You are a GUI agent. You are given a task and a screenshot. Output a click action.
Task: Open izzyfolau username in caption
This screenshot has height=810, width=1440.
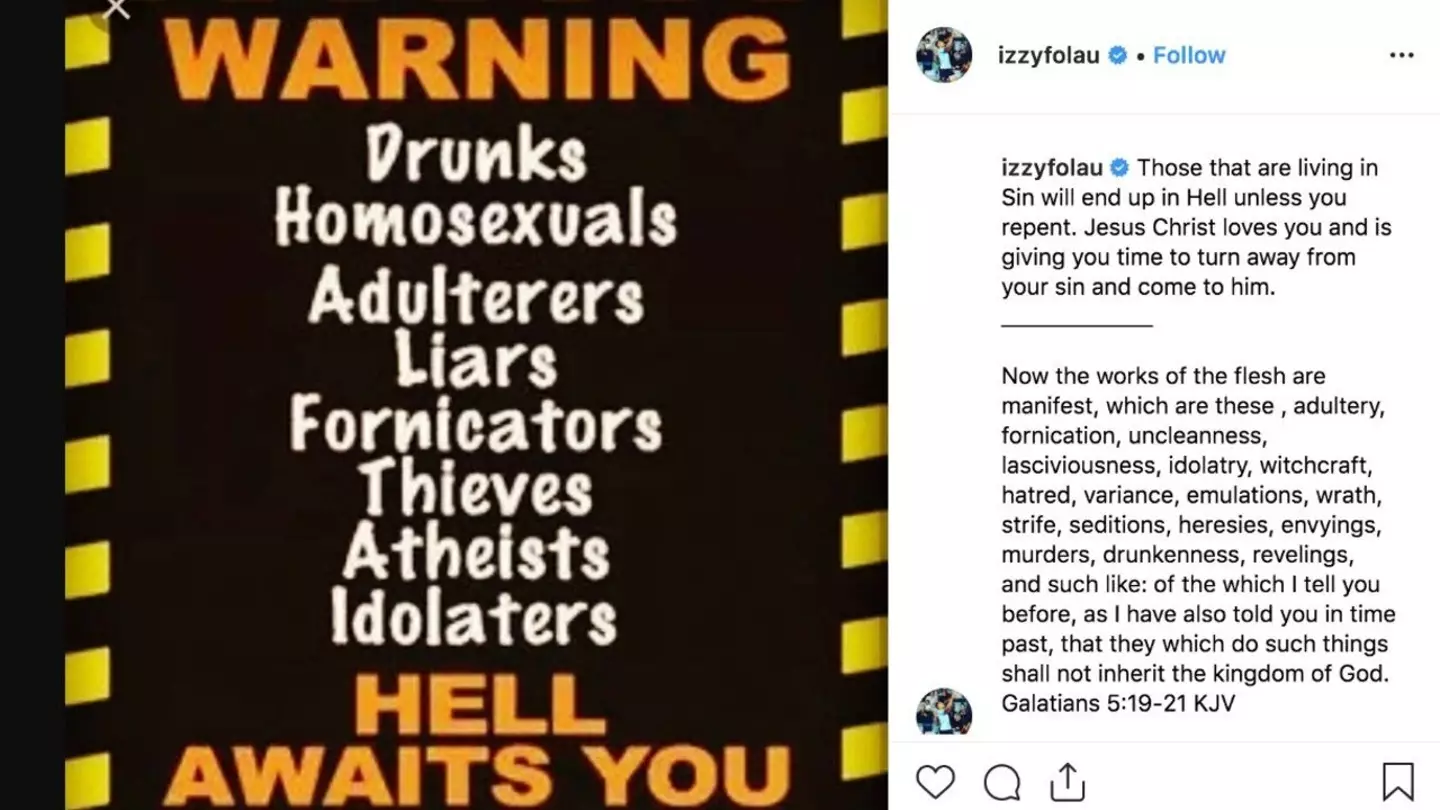pos(1052,168)
